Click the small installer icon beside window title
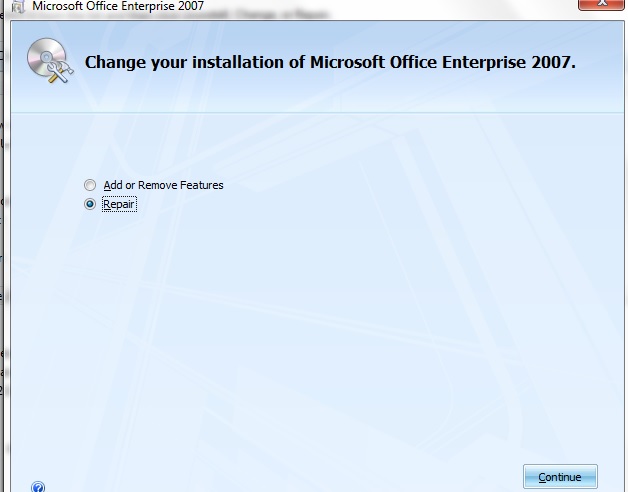 pyautogui.click(x=17, y=5)
